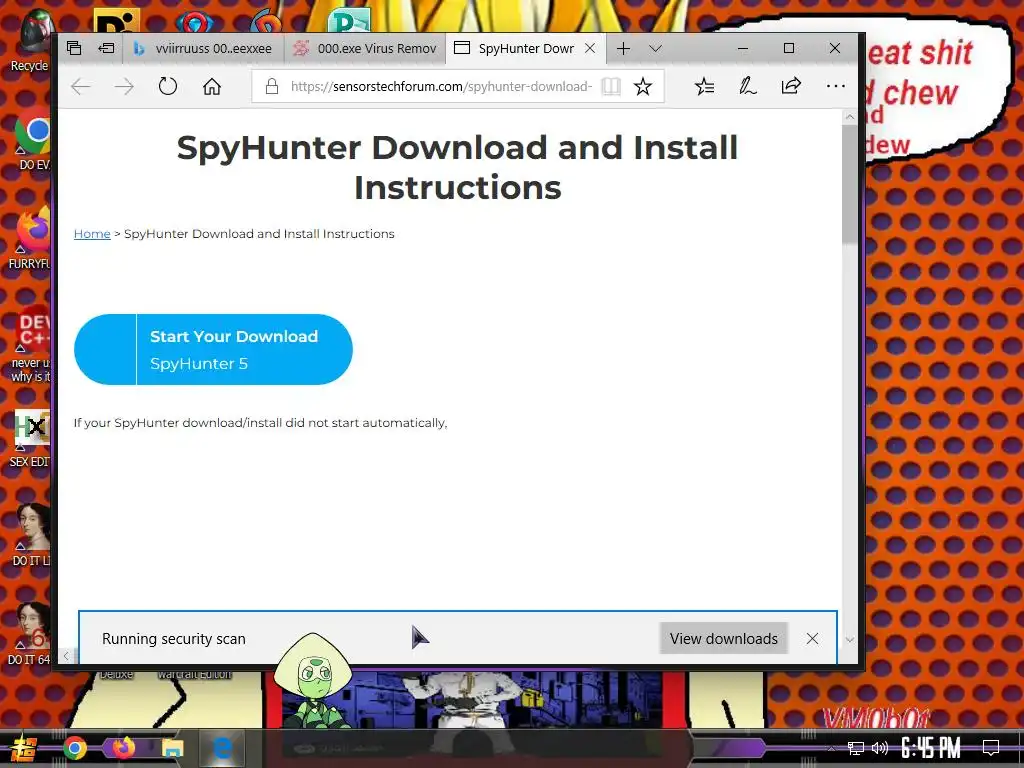This screenshot has width=1024, height=768.
Task: Dismiss the security scan notification bar
Action: 812,639
